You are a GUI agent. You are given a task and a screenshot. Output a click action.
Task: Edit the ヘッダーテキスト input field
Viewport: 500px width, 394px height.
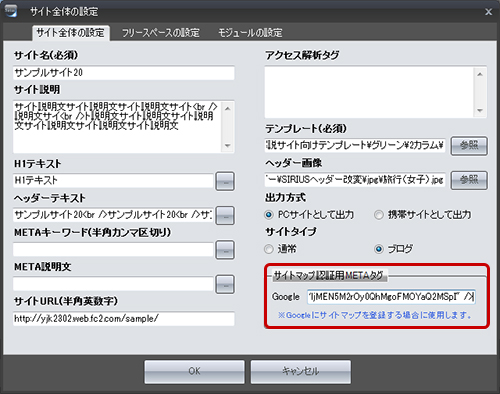113,215
